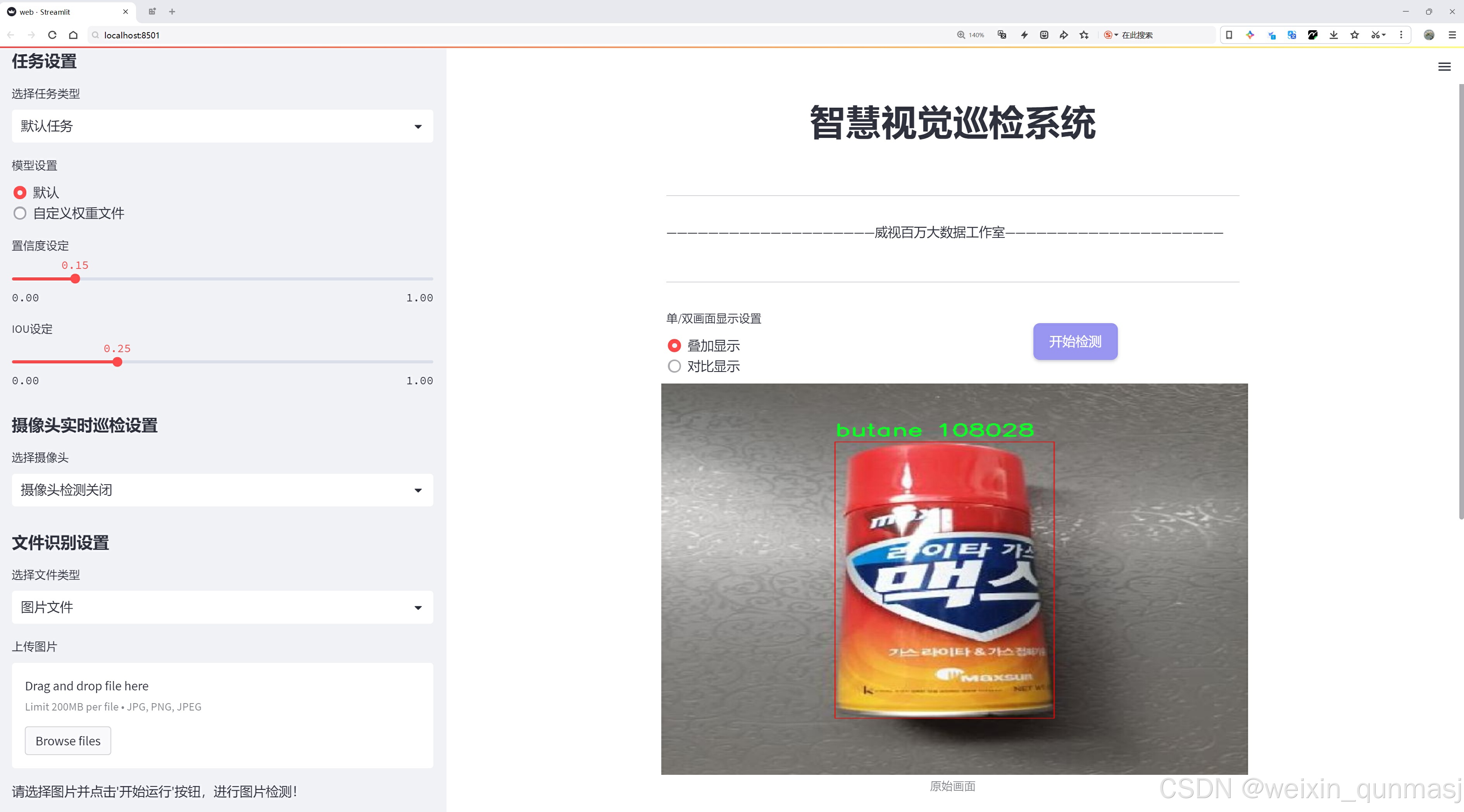The width and height of the screenshot is (1464, 812).
Task: Click the browser reload button
Action: point(52,35)
